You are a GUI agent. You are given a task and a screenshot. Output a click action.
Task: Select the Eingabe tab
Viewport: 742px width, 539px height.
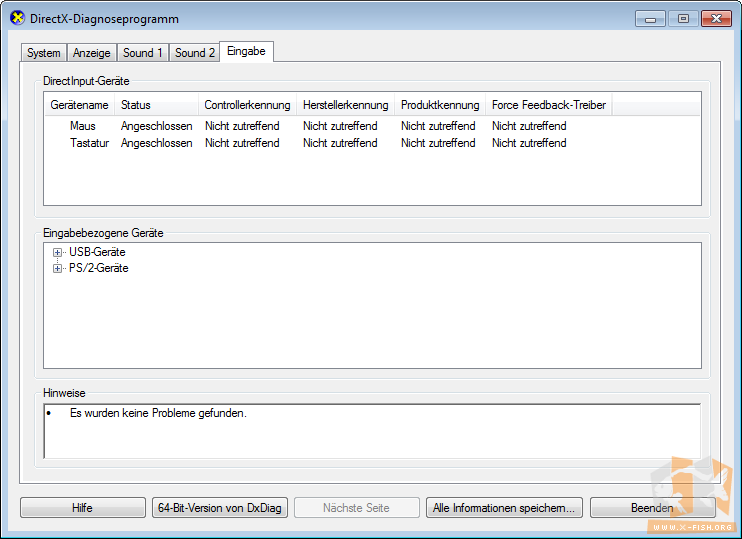point(246,51)
